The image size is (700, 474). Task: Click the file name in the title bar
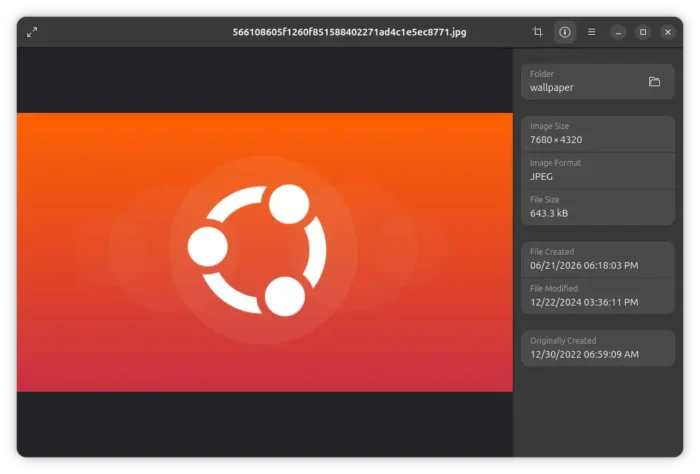point(349,32)
